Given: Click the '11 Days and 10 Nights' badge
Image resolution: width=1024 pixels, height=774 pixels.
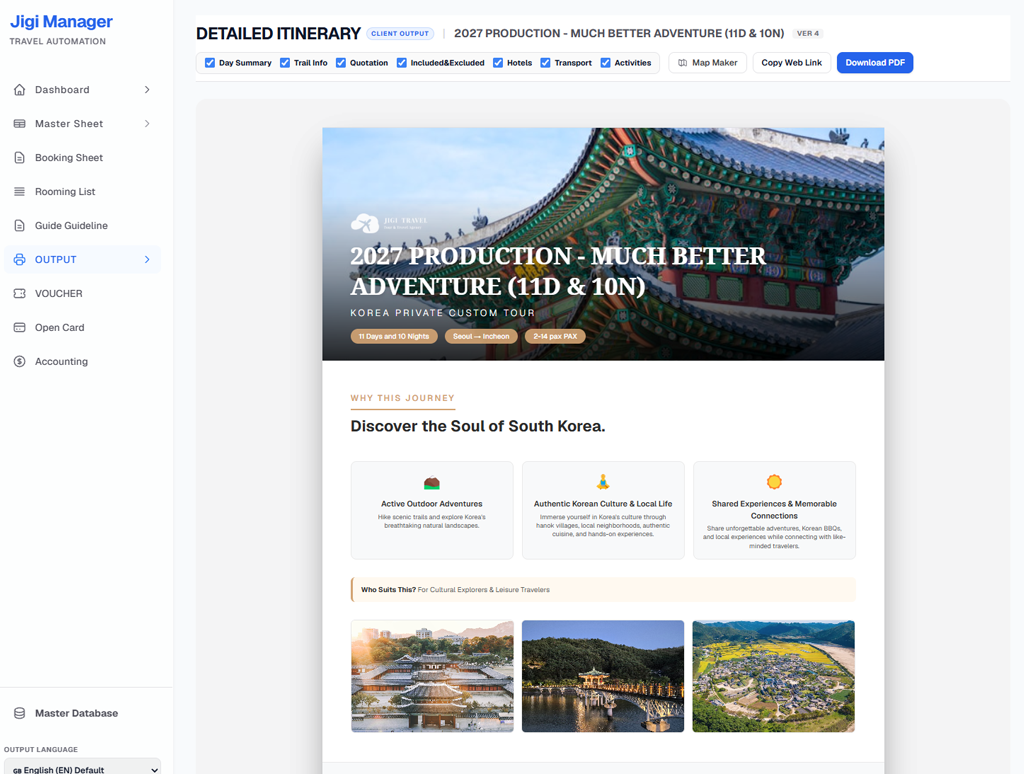Looking at the screenshot, I should (x=394, y=336).
